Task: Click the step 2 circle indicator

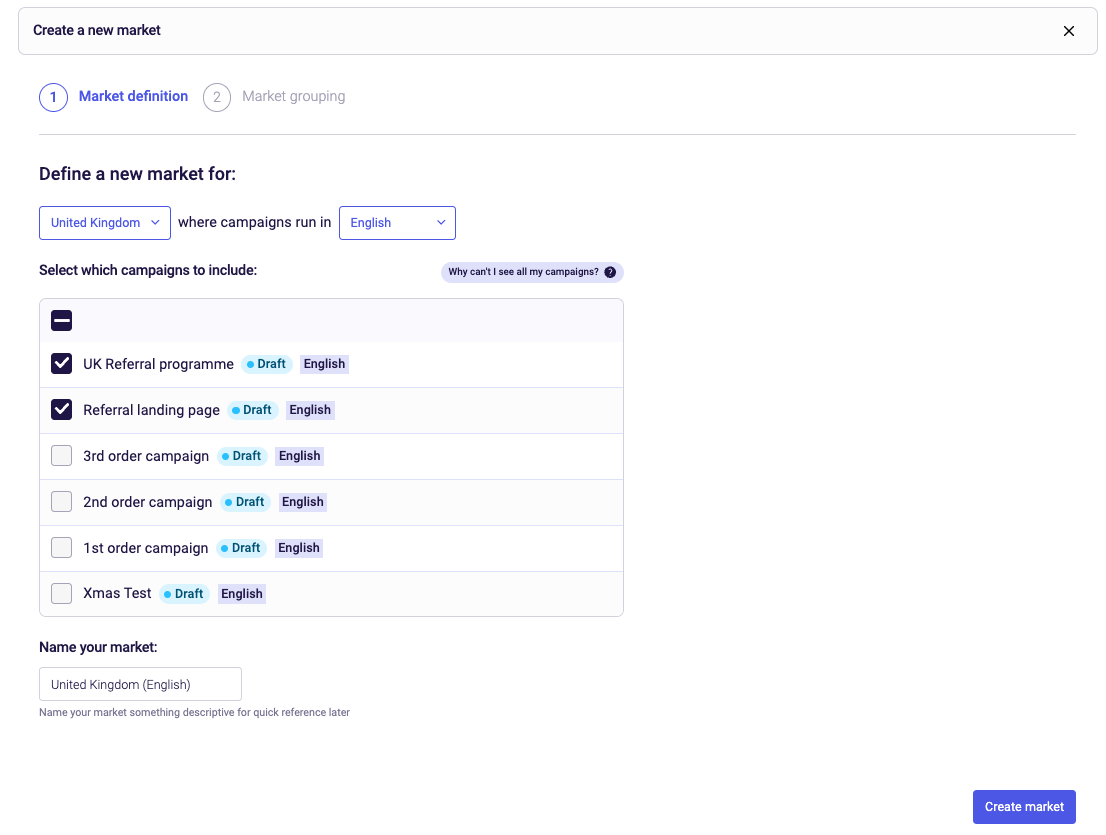Action: (217, 97)
